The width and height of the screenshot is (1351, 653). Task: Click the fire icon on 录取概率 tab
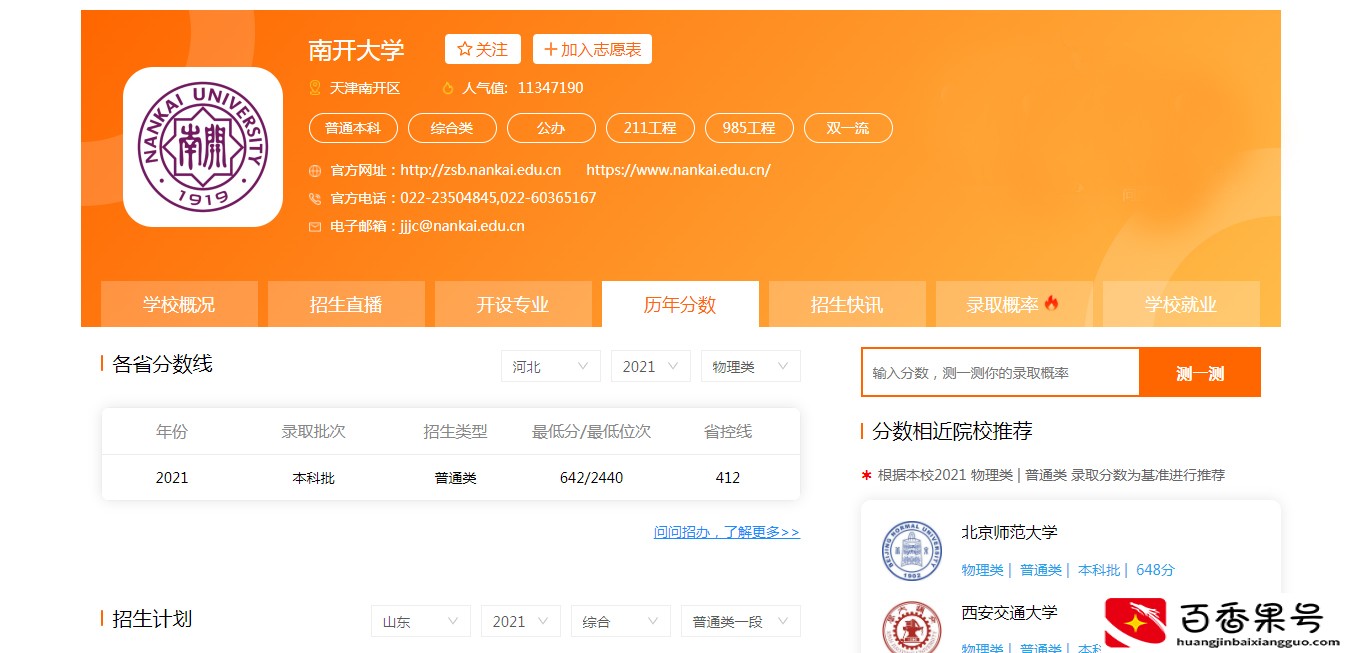click(1051, 303)
